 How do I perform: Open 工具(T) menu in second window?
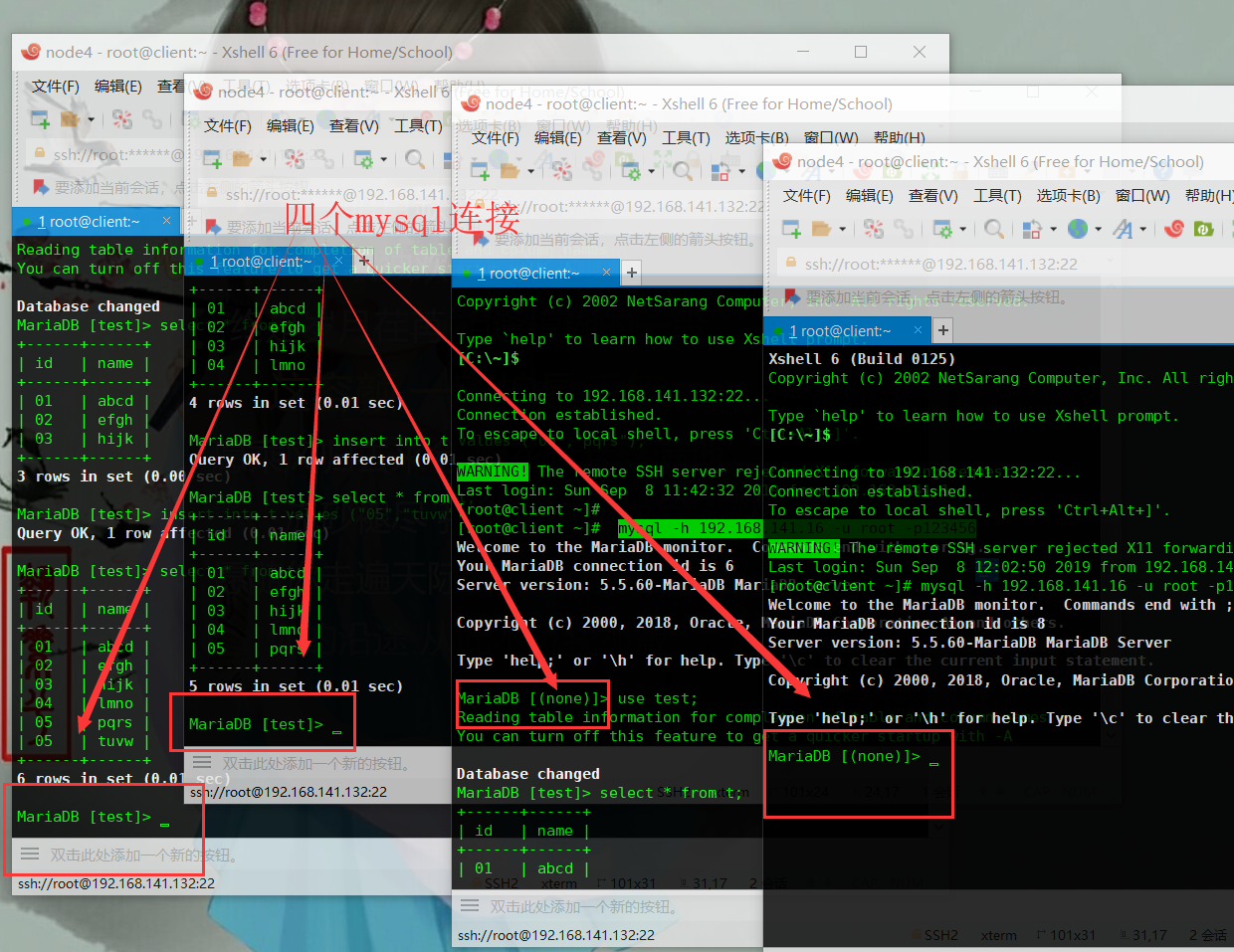418,126
